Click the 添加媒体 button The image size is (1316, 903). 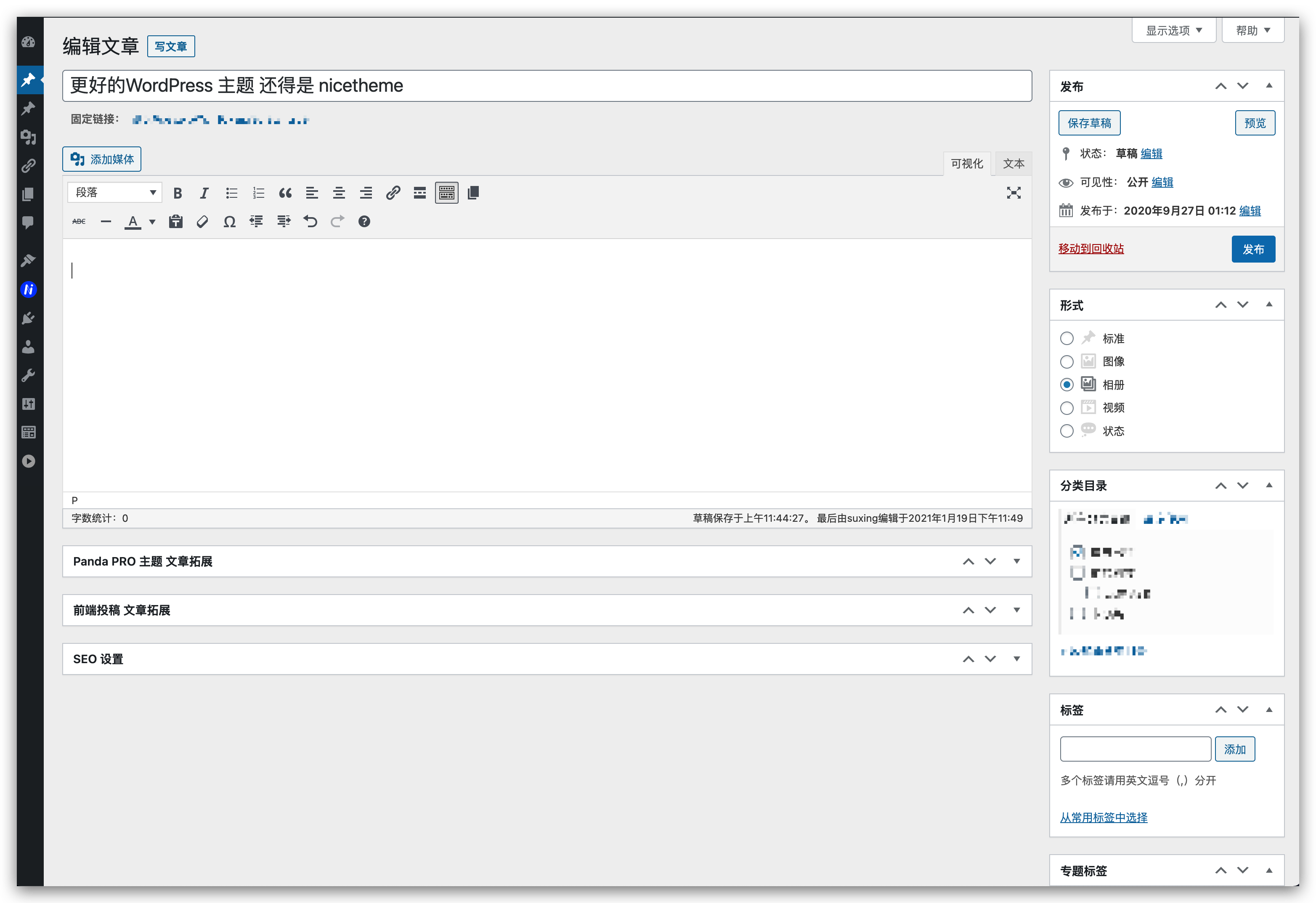pyautogui.click(x=102, y=159)
